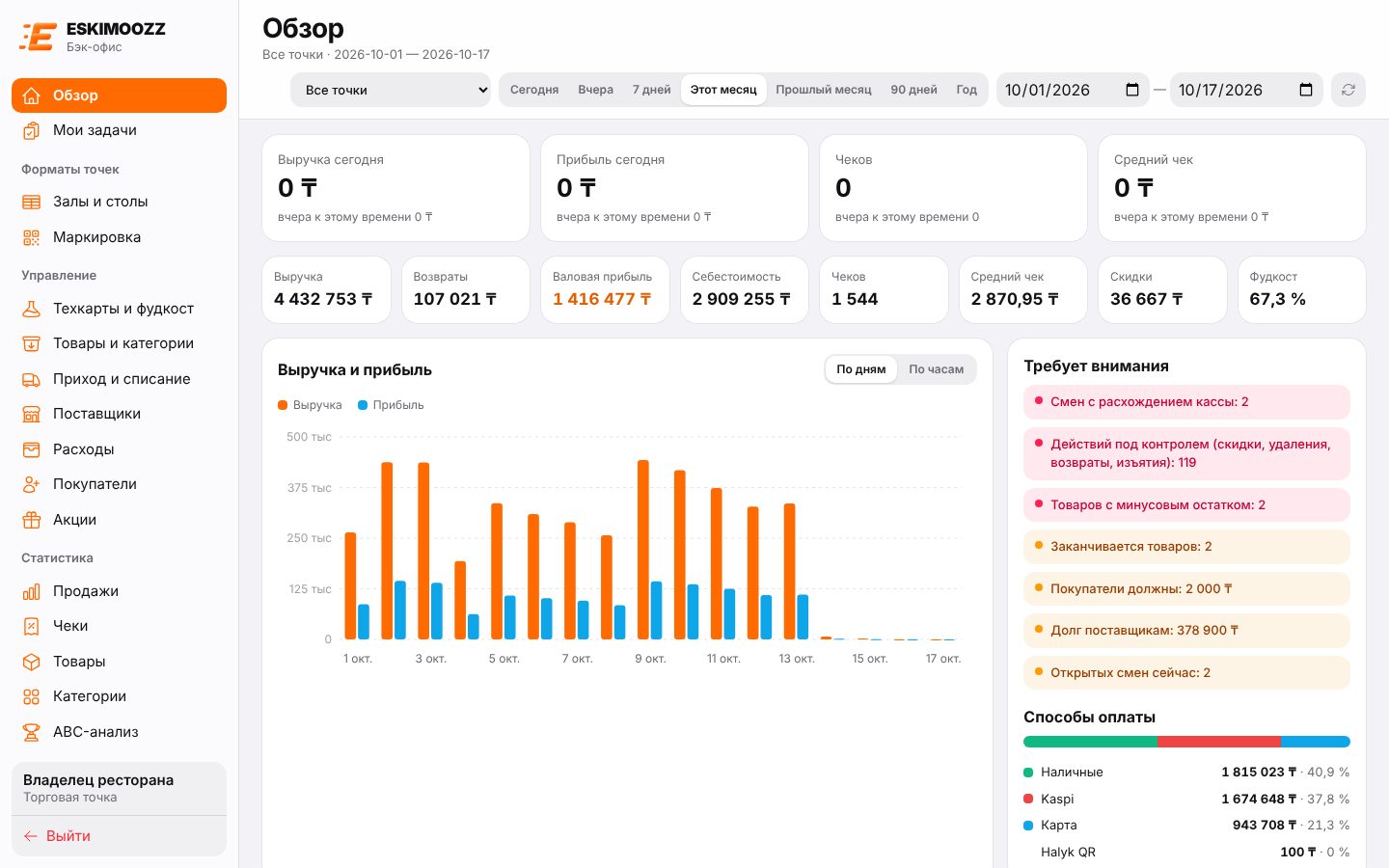Image resolution: width=1389 pixels, height=868 pixels.
Task: Open Маркировка via its QR code icon
Action: pos(32,237)
